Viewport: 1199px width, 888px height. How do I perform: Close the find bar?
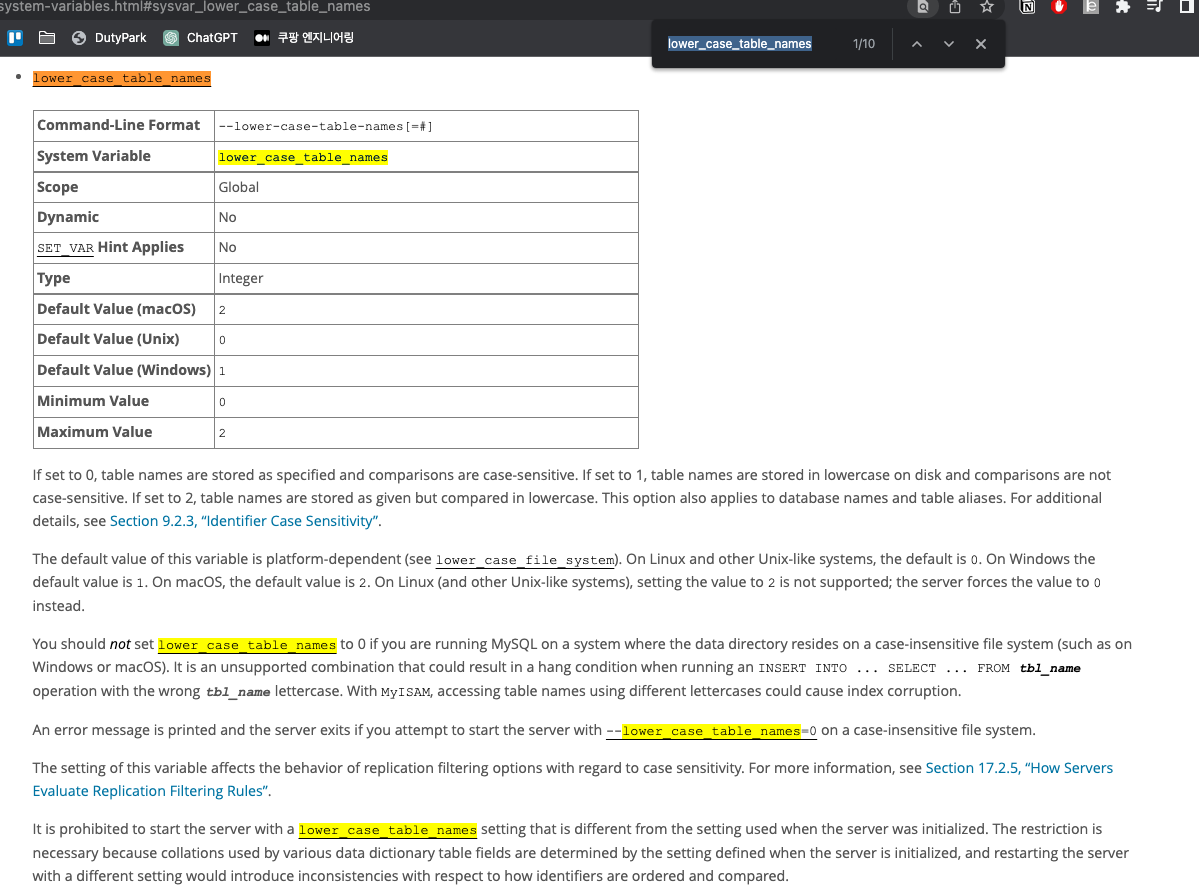click(981, 44)
